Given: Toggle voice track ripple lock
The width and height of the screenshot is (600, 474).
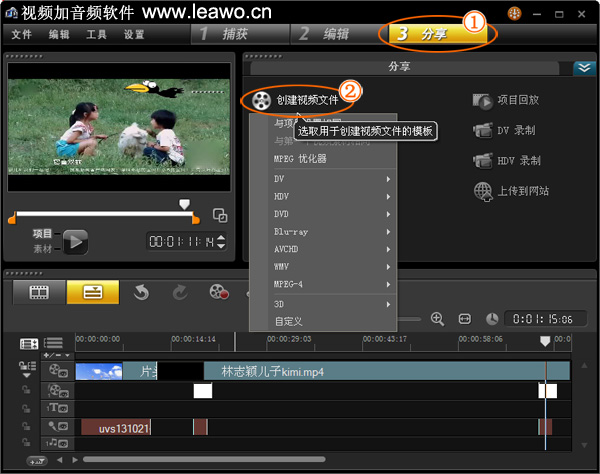Looking at the screenshot, I should click(x=26, y=426).
